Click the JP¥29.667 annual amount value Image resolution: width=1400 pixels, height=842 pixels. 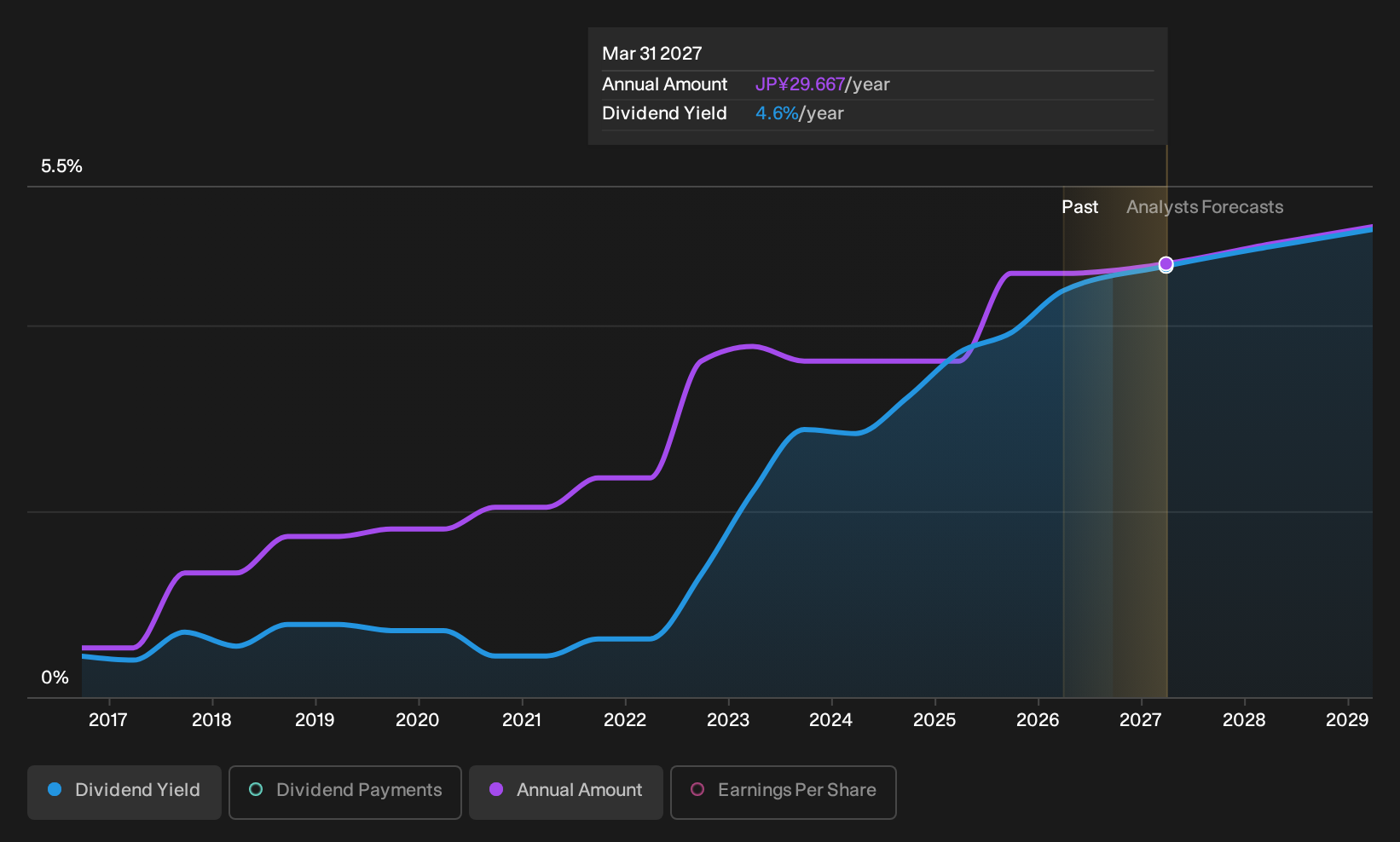800,84
